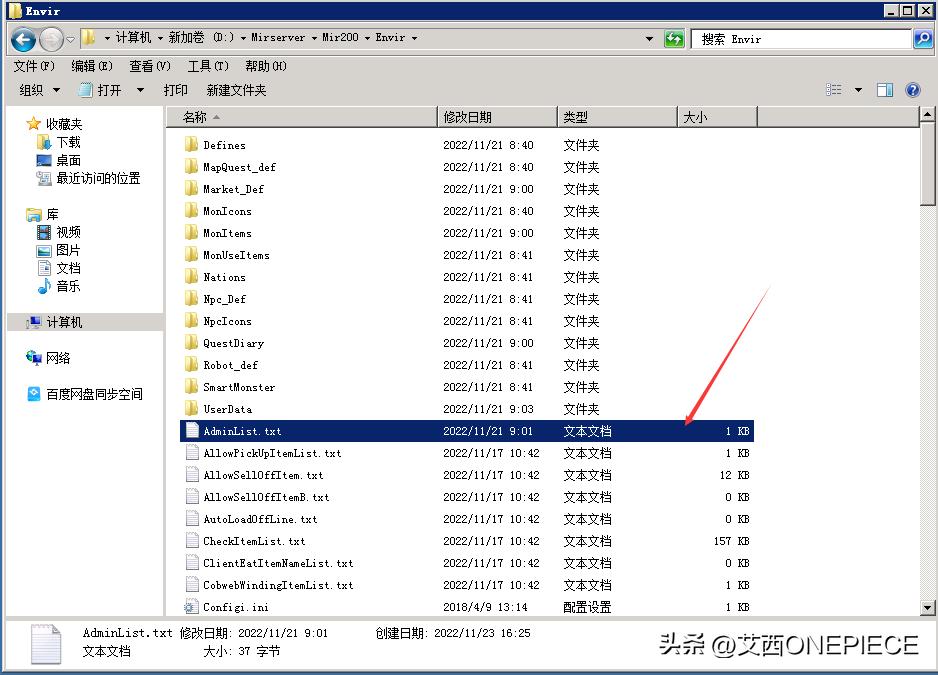This screenshot has height=675, width=938.
Task: Click the scroll up arrow of file list
Action: point(927,114)
